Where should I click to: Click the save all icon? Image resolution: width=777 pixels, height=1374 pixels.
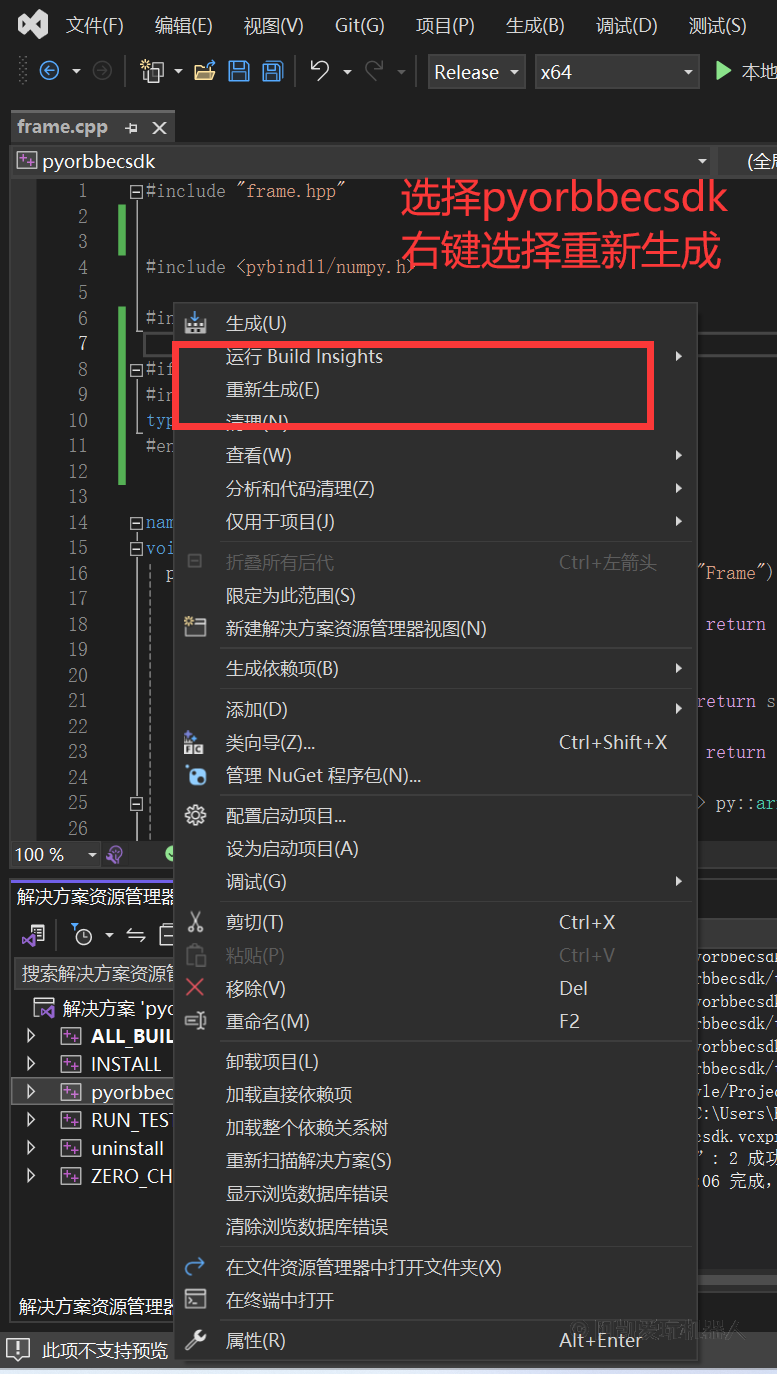(x=272, y=71)
